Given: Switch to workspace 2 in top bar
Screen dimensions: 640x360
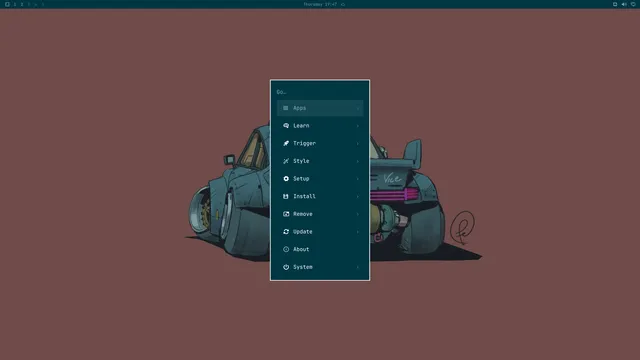Looking at the screenshot, I should [22, 4].
